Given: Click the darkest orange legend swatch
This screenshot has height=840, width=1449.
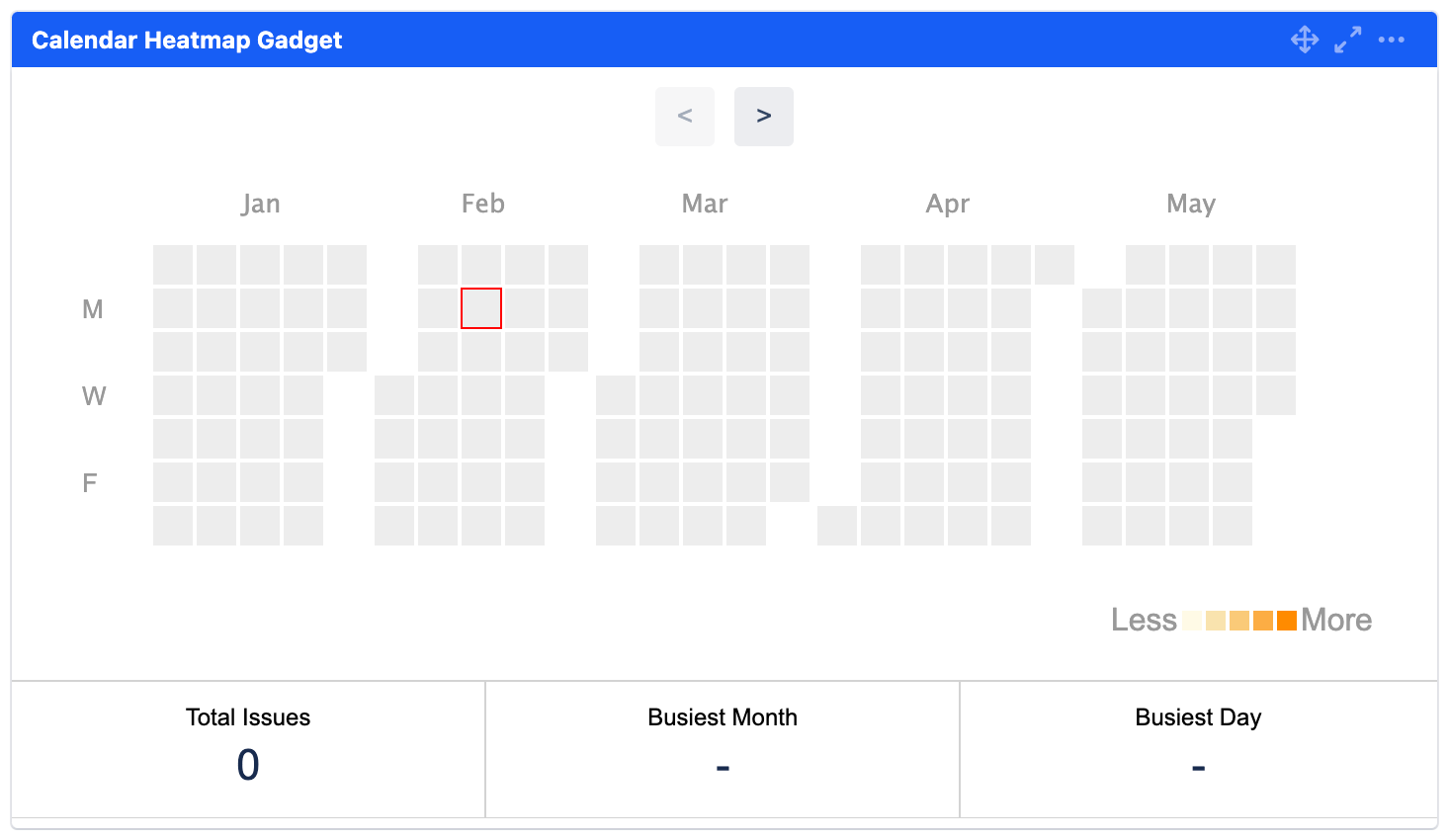Looking at the screenshot, I should [x=1286, y=621].
